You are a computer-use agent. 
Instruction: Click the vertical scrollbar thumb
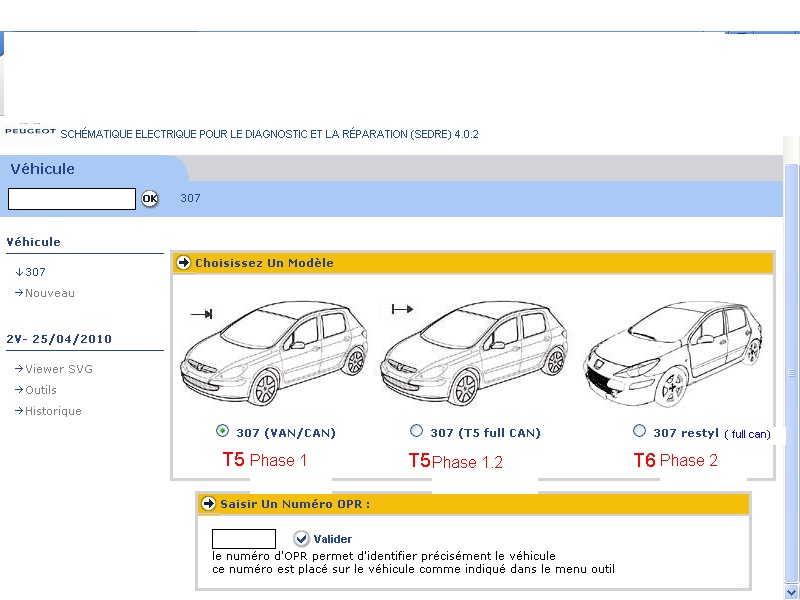tap(791, 373)
